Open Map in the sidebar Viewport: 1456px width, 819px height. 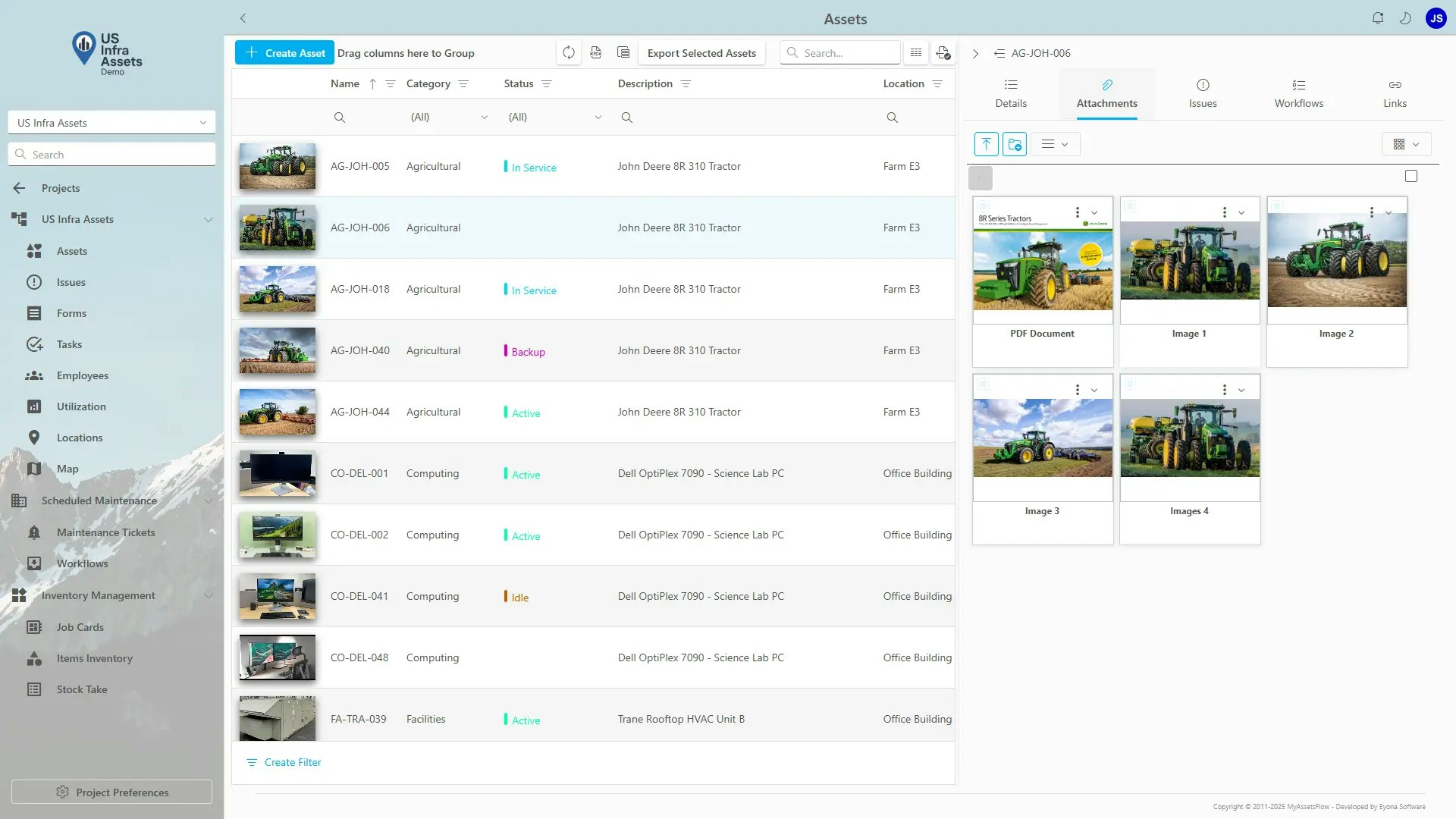(67, 469)
